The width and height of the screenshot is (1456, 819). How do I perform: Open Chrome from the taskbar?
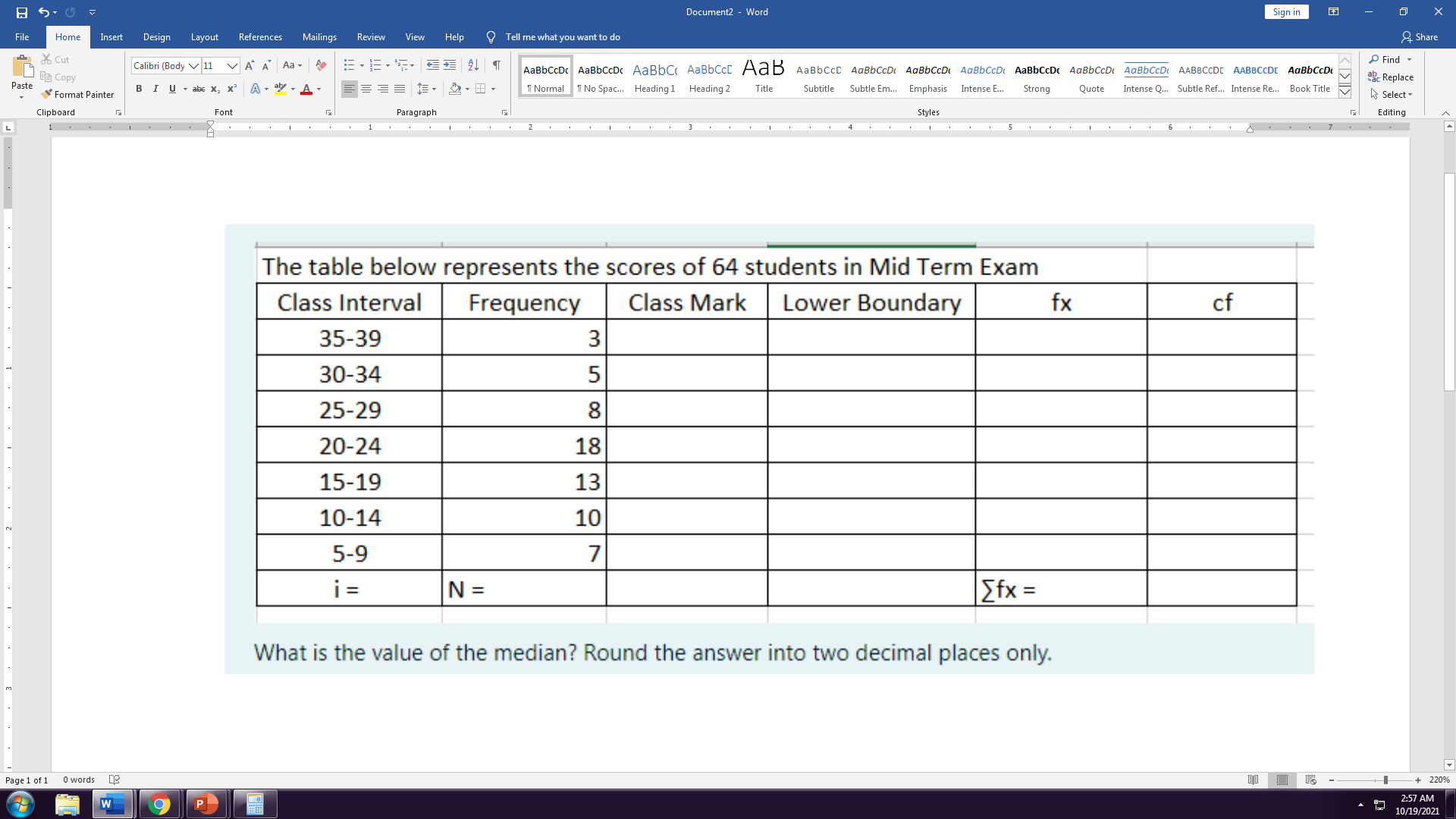pos(159,803)
